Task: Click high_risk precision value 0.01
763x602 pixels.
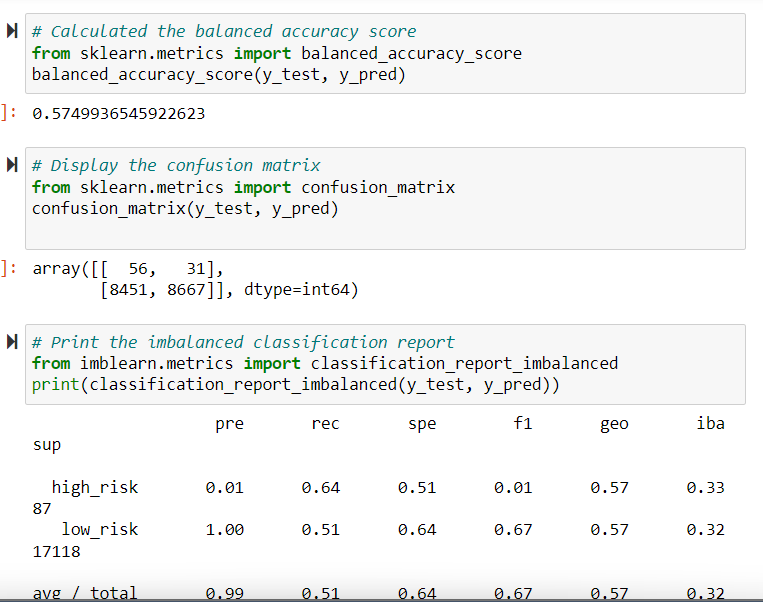Action: click(224, 487)
